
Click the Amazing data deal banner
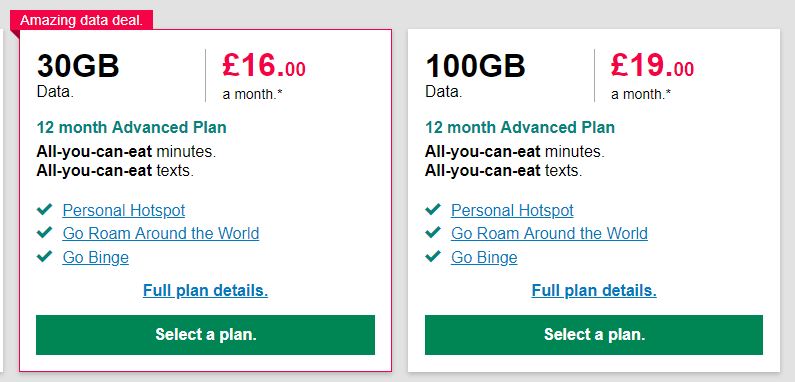[82, 21]
